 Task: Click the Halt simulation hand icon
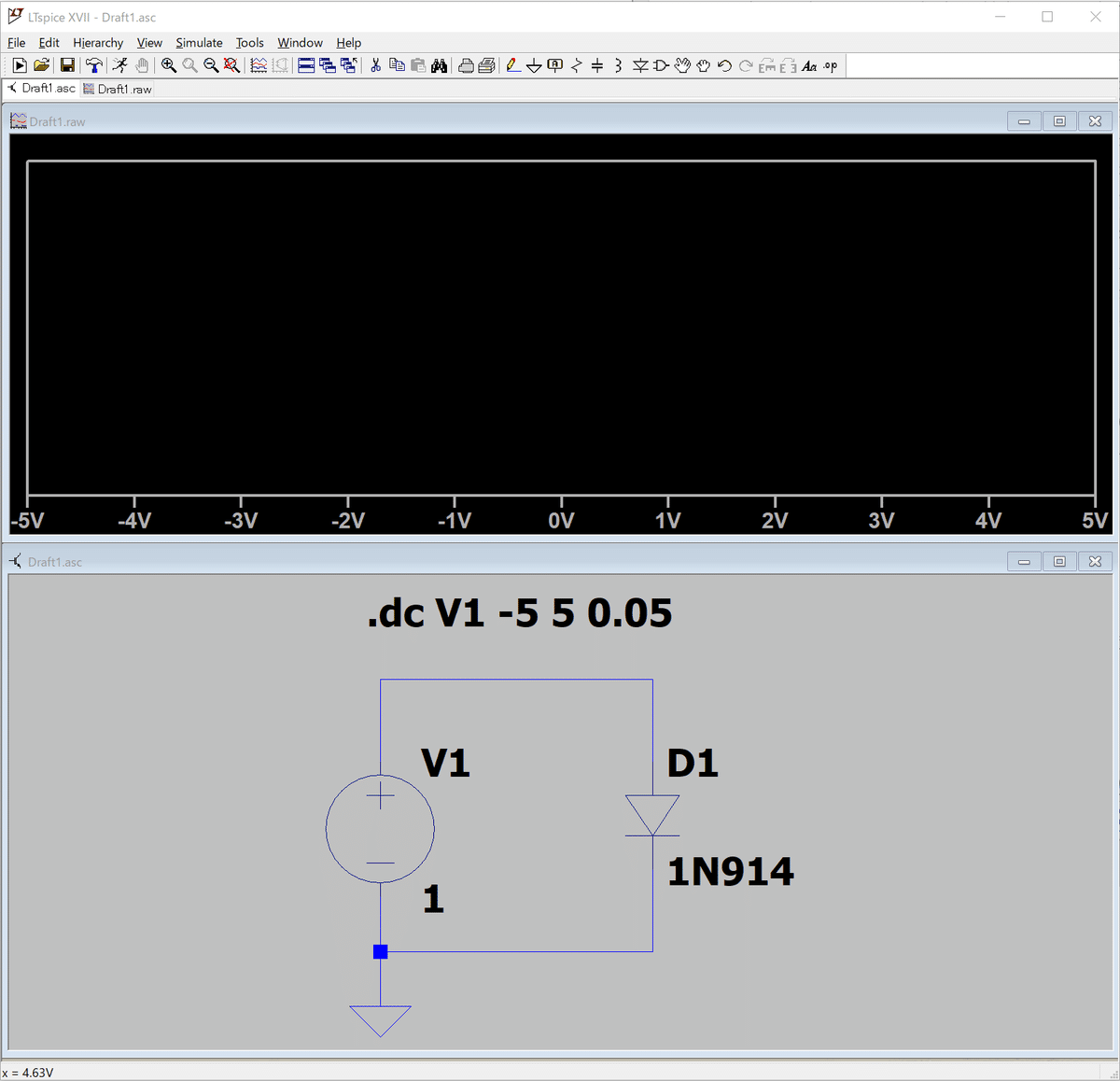click(x=142, y=65)
